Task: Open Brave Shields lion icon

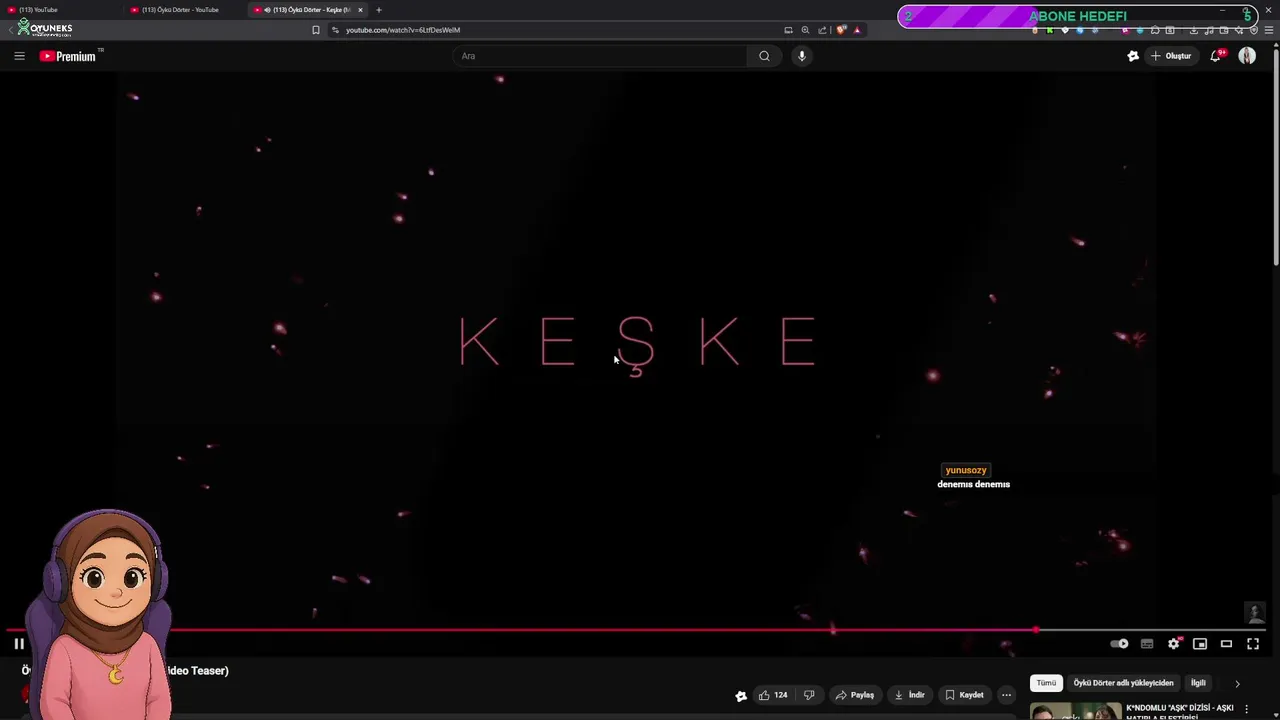Action: click(841, 30)
